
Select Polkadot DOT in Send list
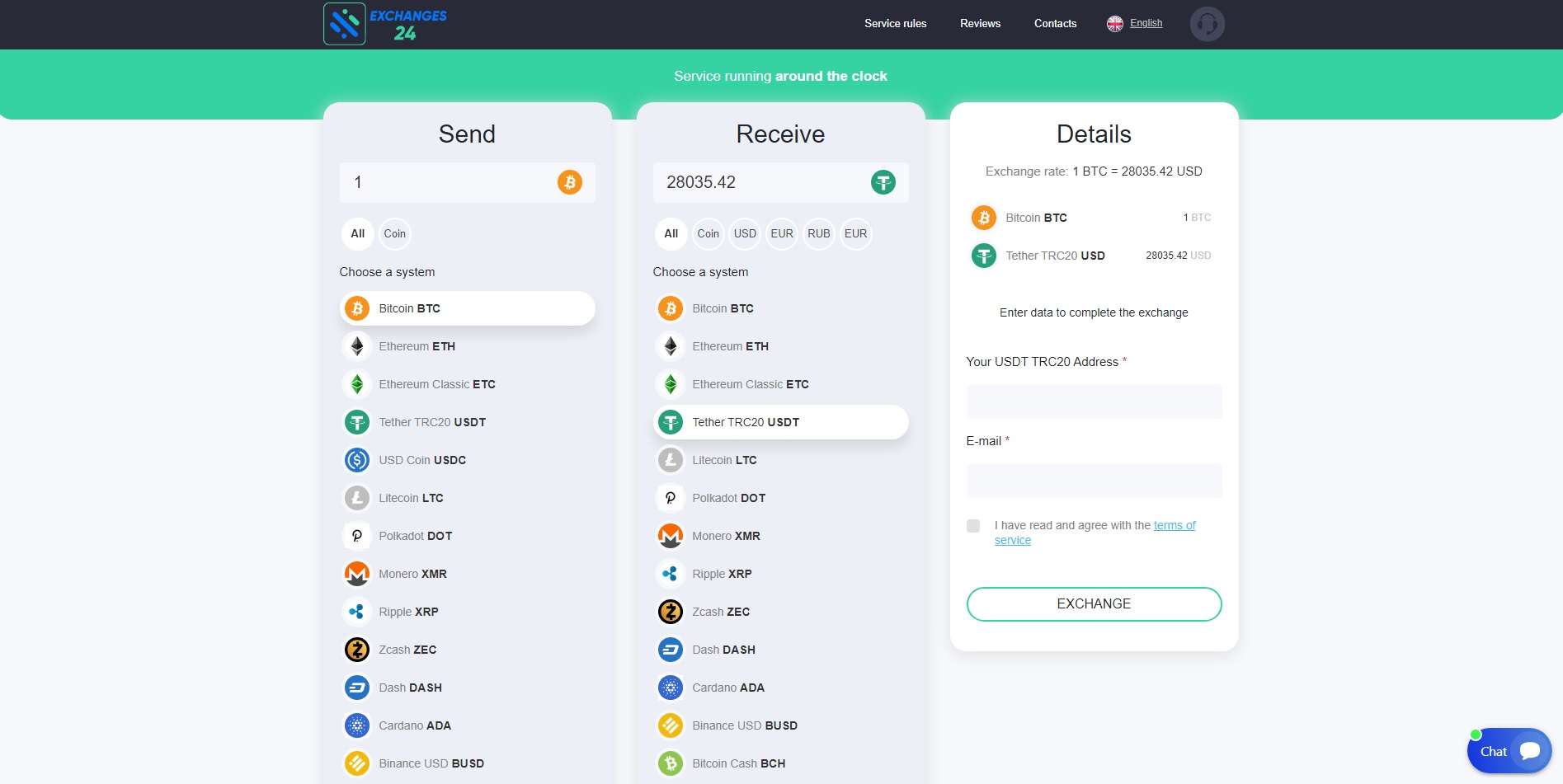[467, 536]
